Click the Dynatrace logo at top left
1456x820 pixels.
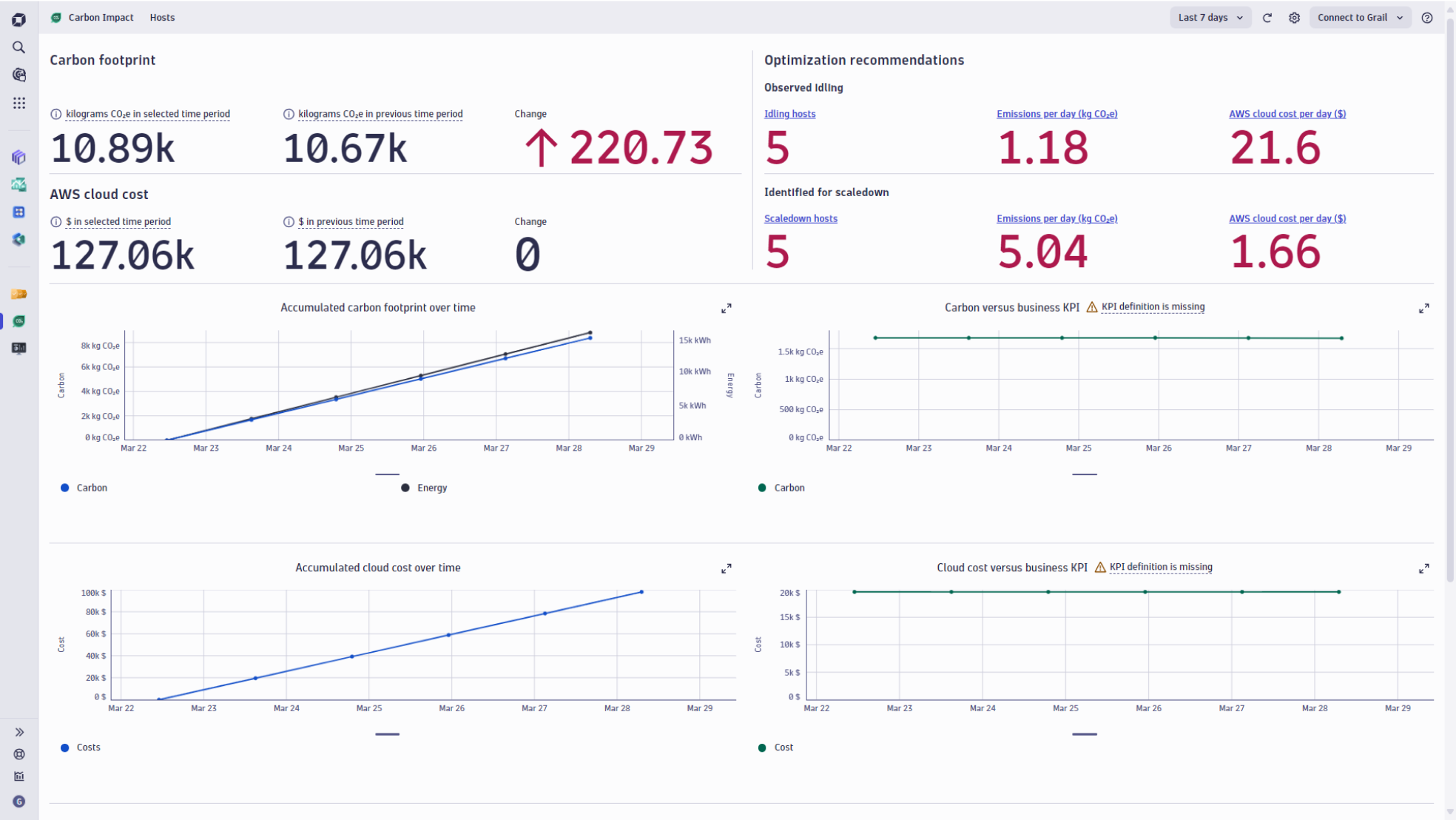tap(18, 19)
